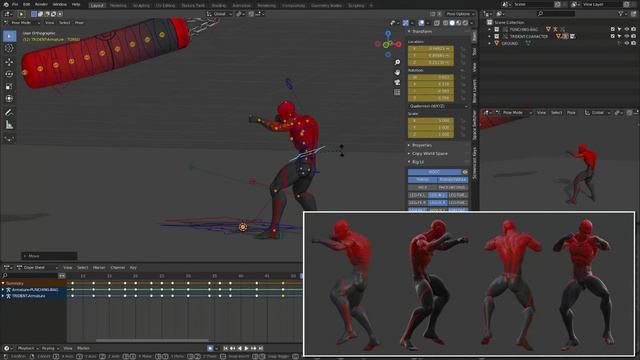The height and width of the screenshot is (360, 640).
Task: Play animation in reverse
Action: point(240,349)
